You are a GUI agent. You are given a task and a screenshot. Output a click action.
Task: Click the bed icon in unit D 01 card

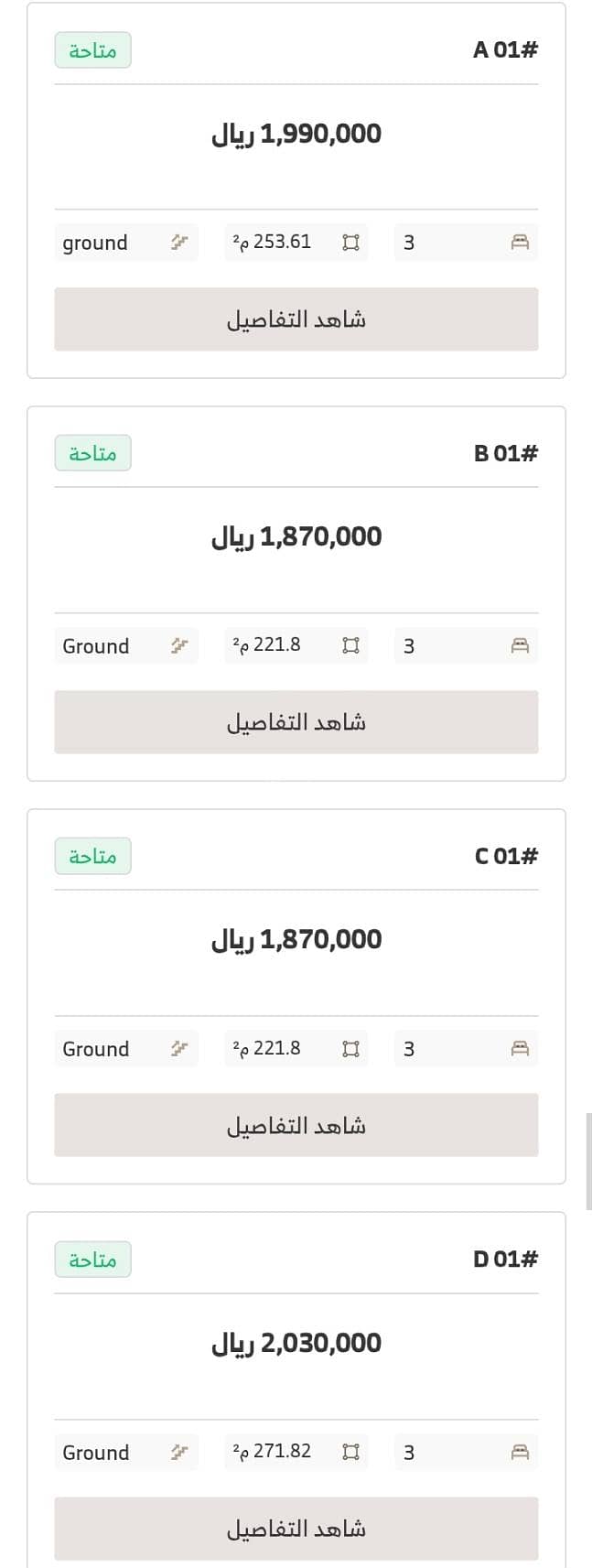pos(520,1452)
